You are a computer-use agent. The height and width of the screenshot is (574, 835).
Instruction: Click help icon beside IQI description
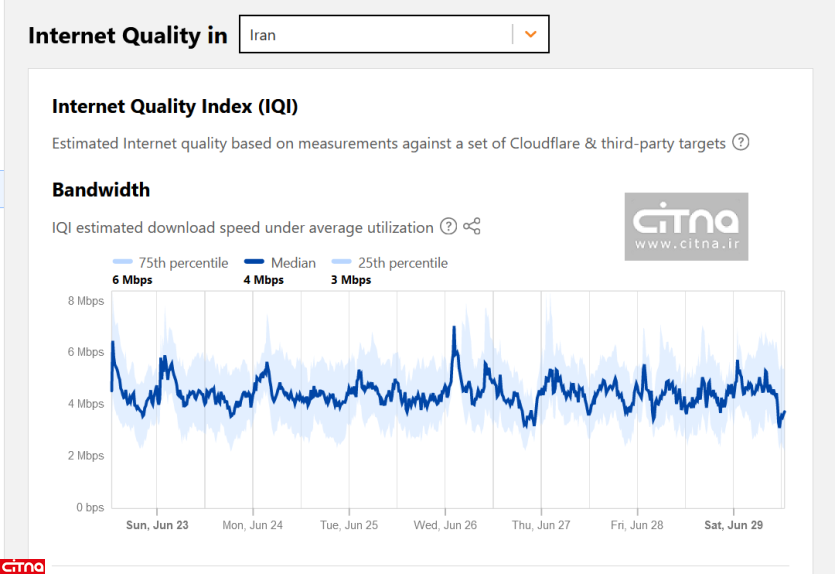click(x=740, y=142)
